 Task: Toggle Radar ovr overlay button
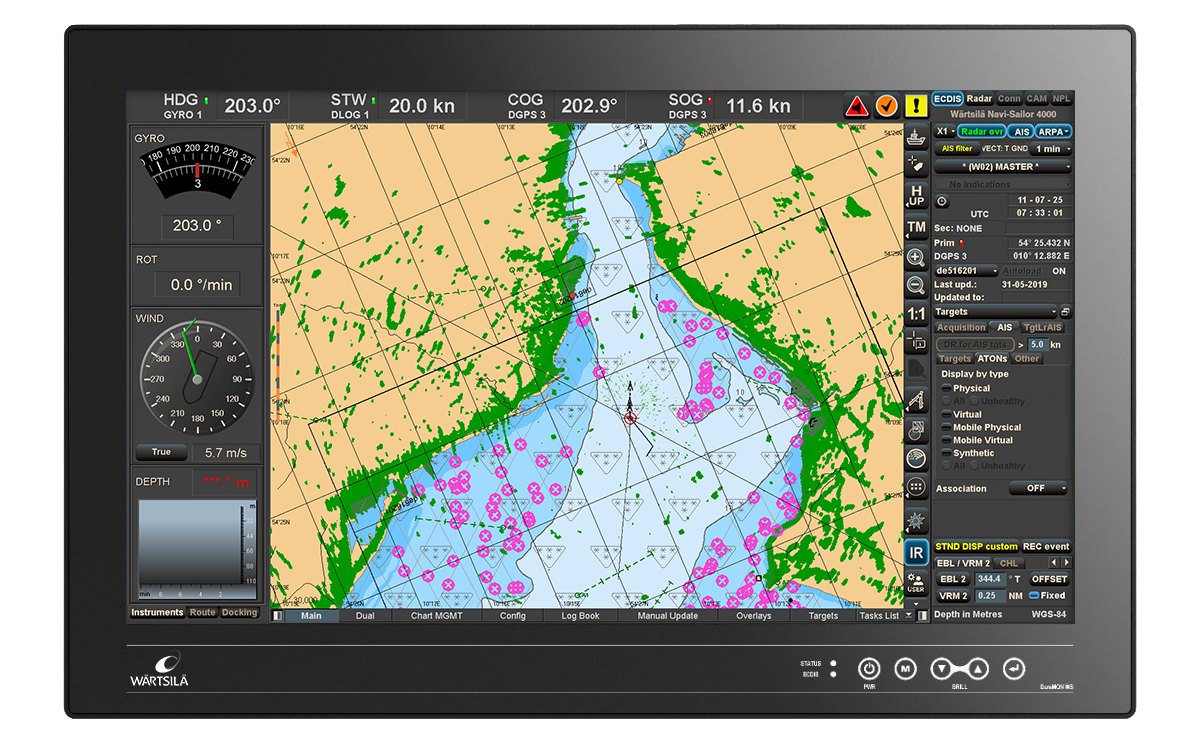coord(980,131)
